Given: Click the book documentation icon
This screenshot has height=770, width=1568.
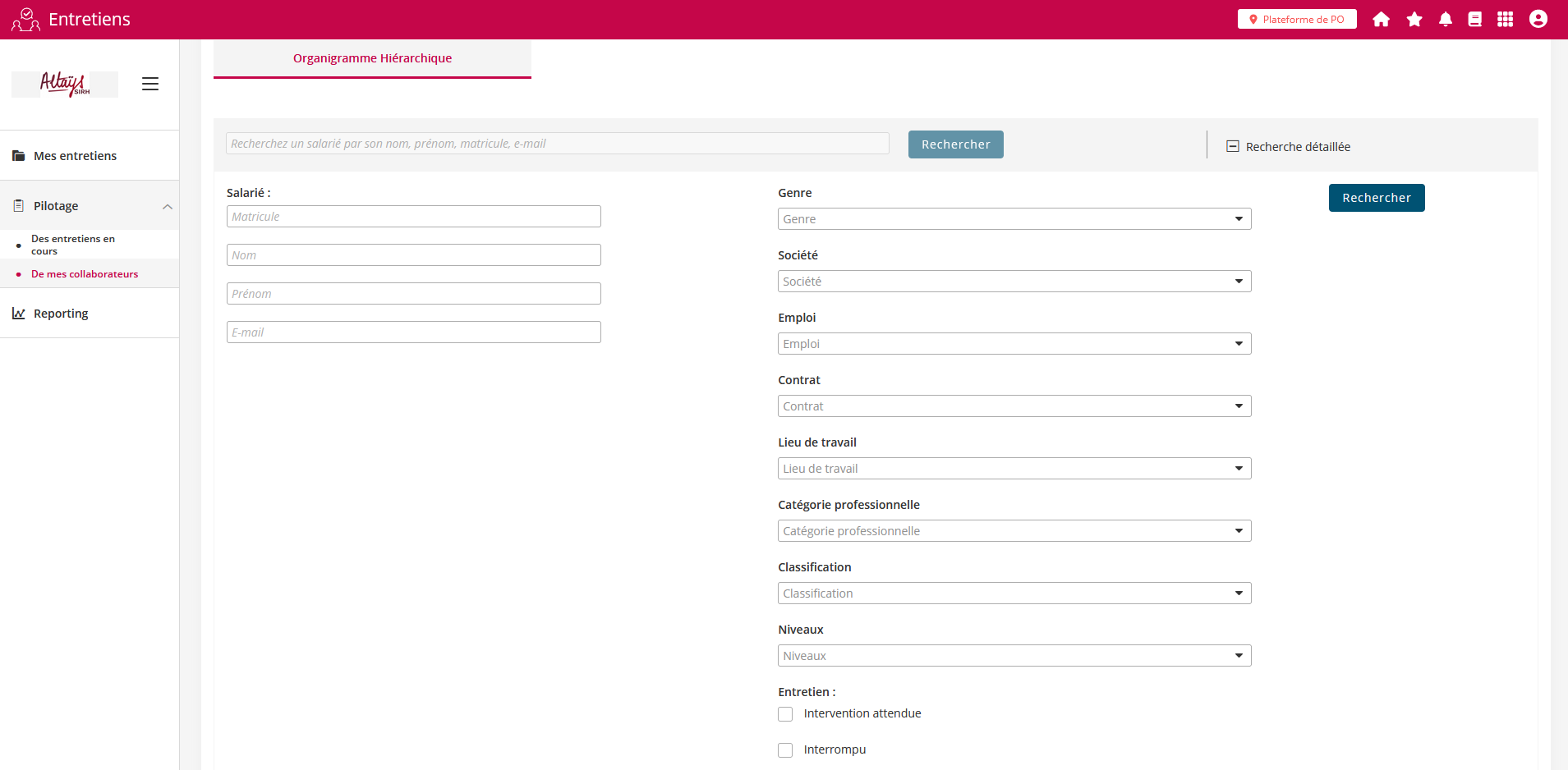Looking at the screenshot, I should pos(1474,20).
